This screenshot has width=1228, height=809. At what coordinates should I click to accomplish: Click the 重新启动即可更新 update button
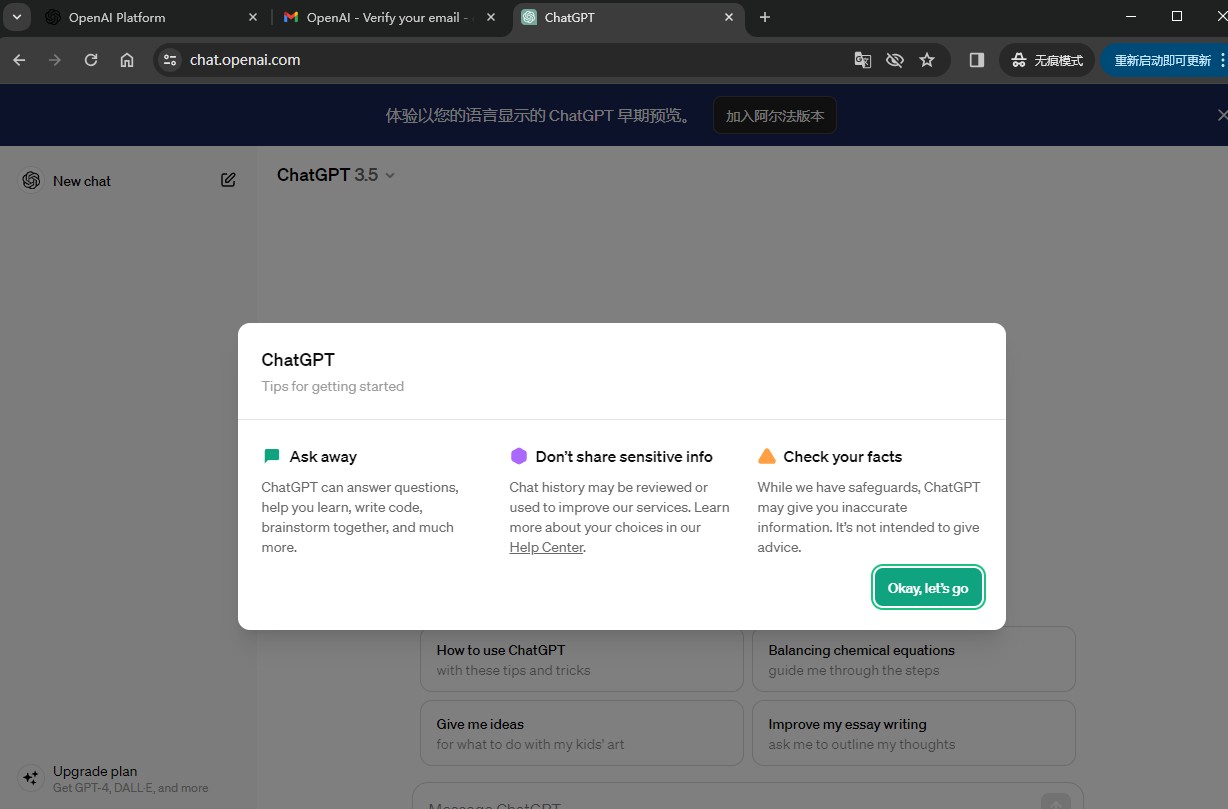coord(1164,60)
